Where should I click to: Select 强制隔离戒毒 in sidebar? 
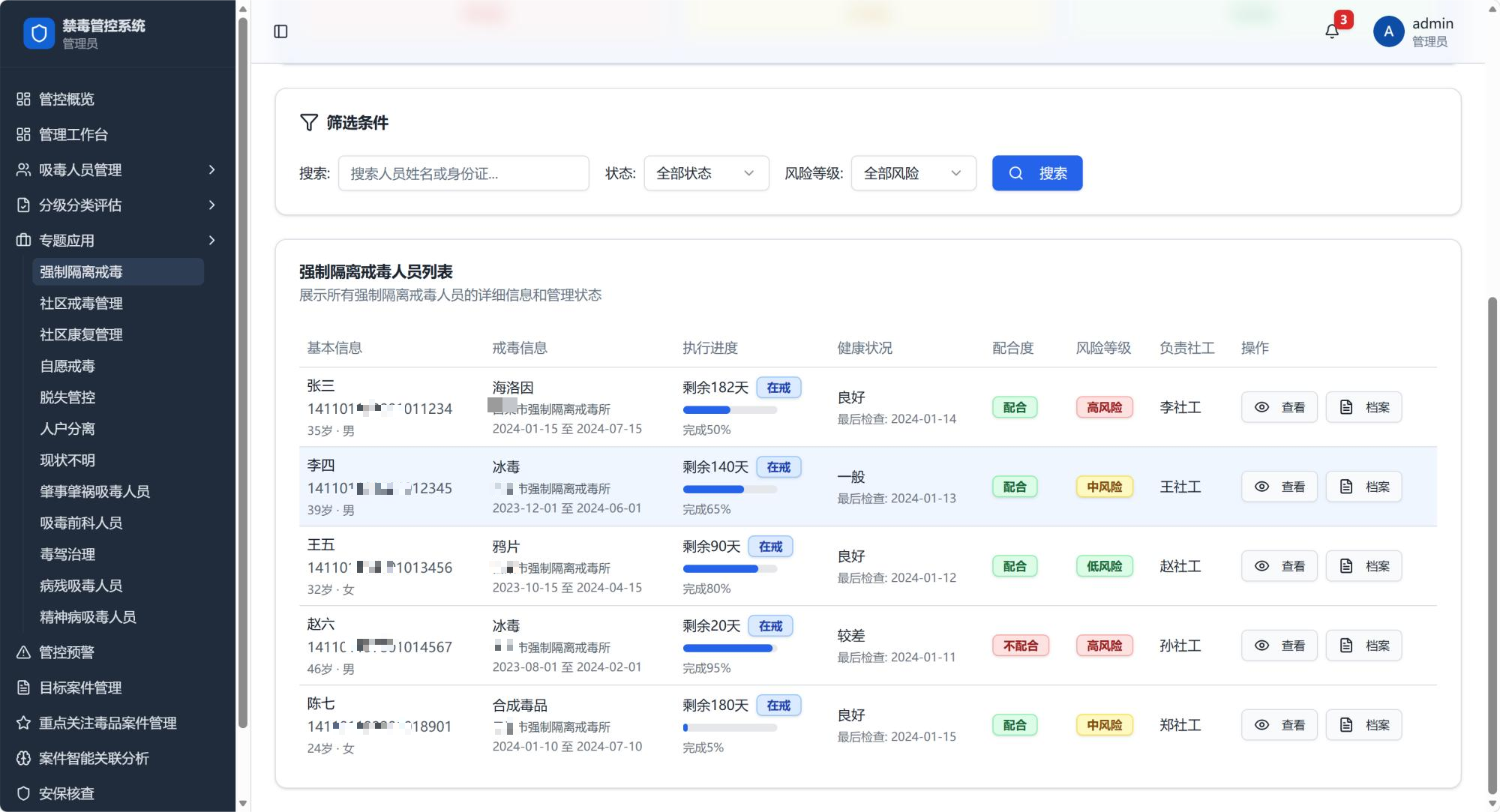pos(118,271)
